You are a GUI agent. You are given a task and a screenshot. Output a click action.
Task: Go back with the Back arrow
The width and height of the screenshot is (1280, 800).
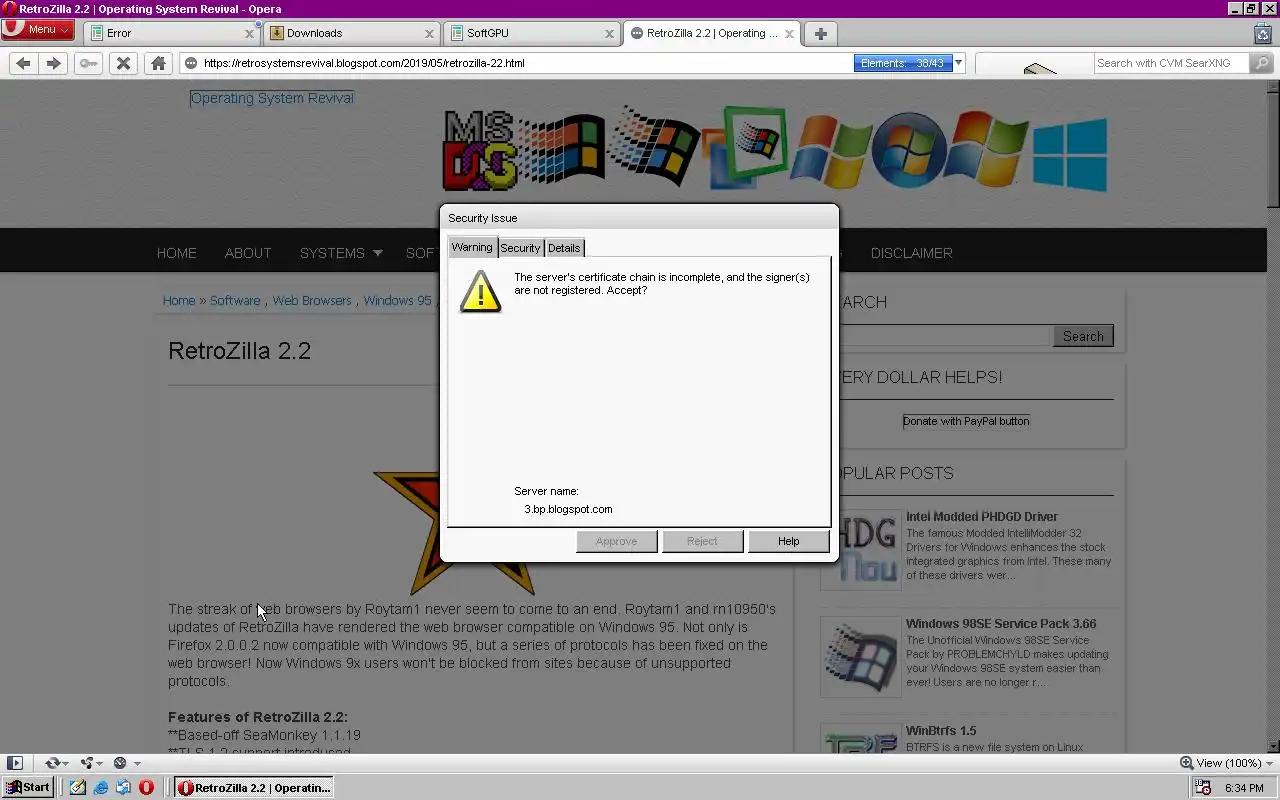(x=24, y=63)
